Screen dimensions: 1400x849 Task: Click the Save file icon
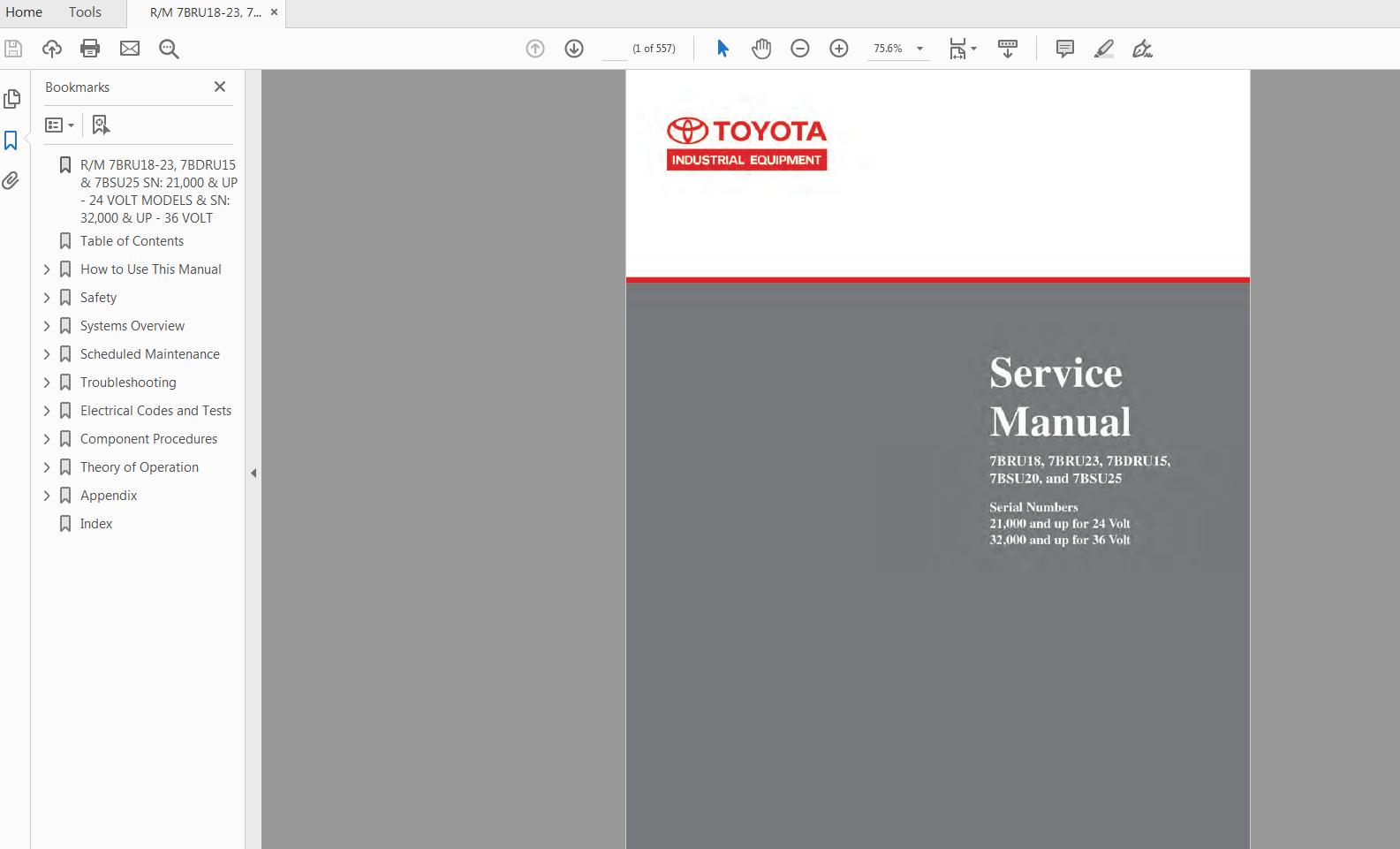click(13, 49)
